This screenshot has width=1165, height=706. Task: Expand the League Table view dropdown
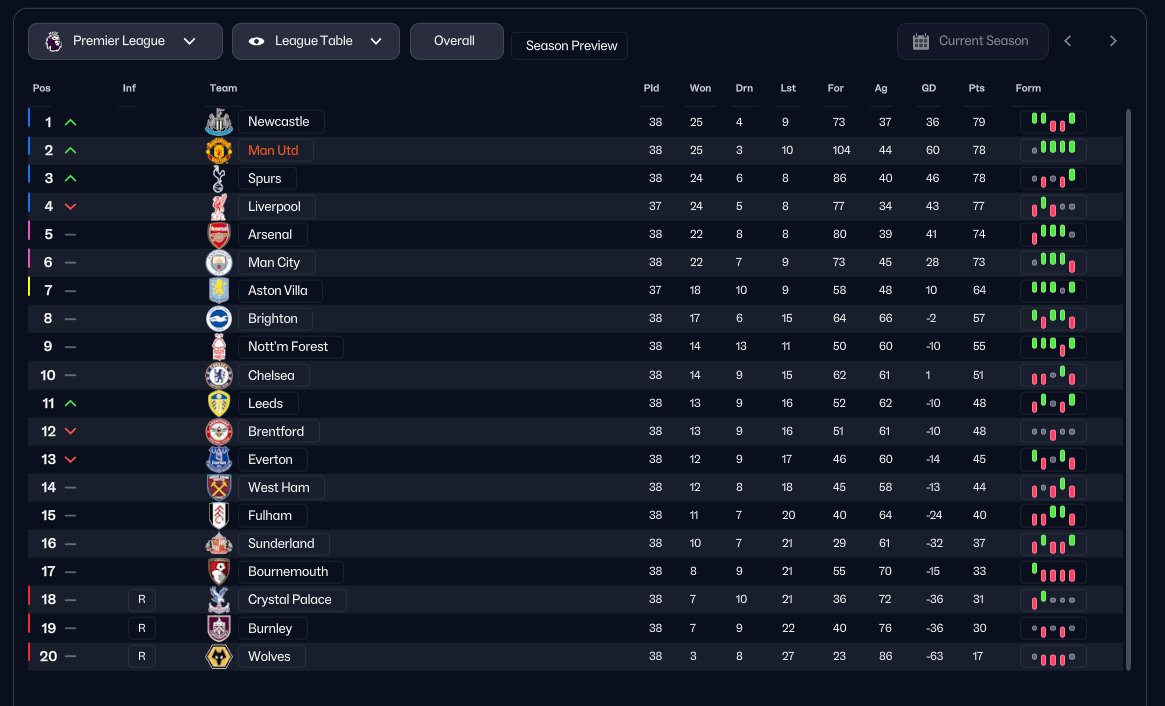(315, 41)
